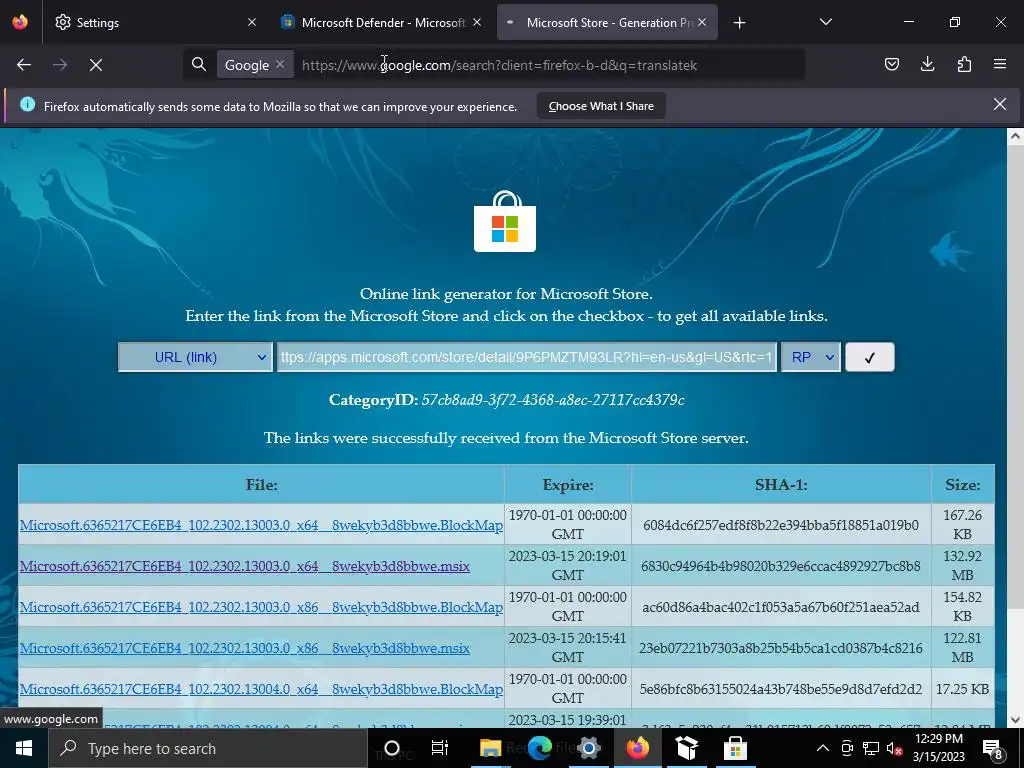Click the page scrollbar down arrow

[x=1015, y=720]
